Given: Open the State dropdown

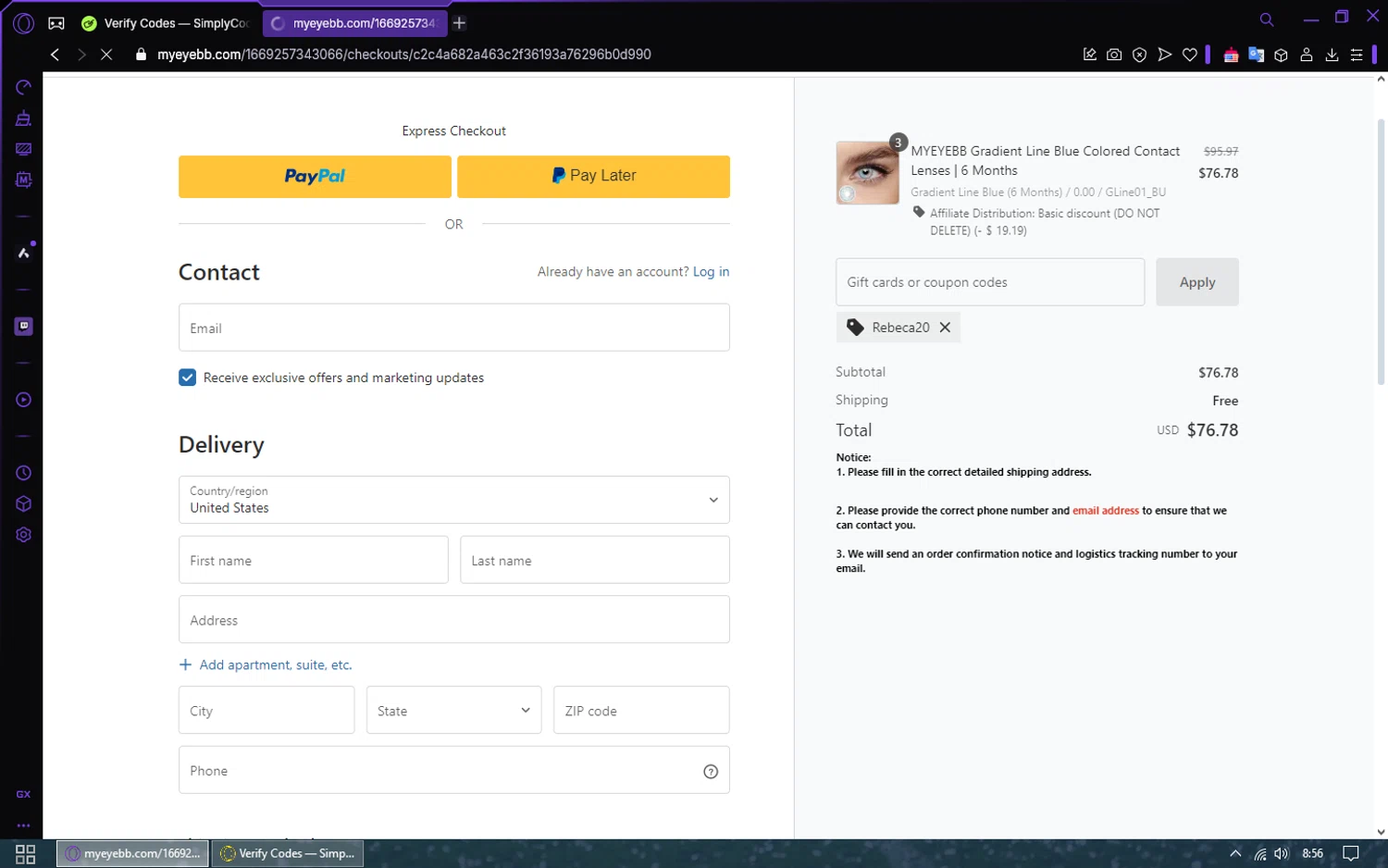Looking at the screenshot, I should (x=453, y=710).
